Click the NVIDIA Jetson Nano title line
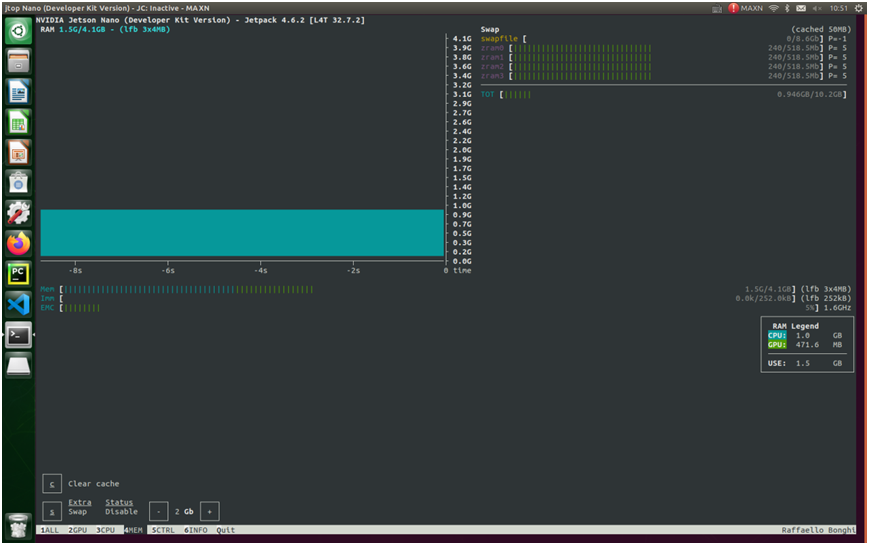 click(200, 20)
